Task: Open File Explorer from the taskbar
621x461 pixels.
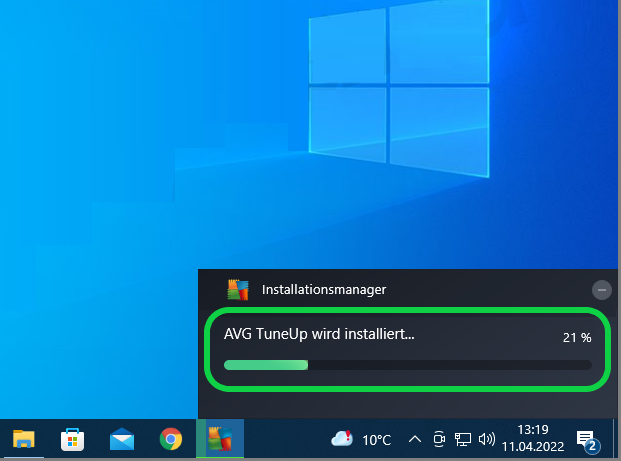Action: click(24, 439)
